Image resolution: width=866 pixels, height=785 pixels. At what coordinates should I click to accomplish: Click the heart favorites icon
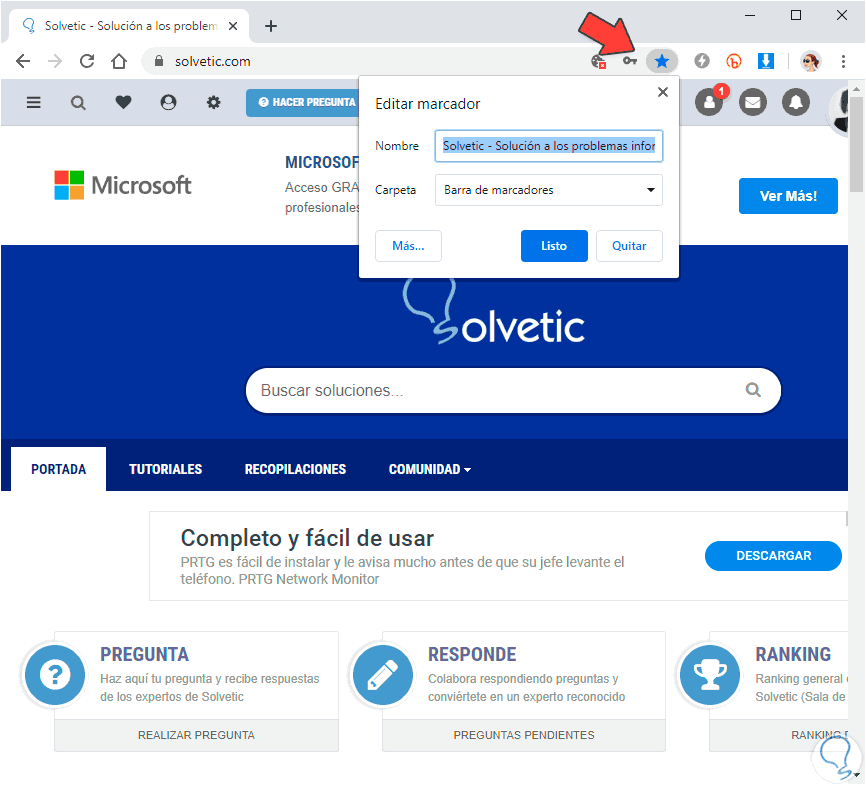pyautogui.click(x=123, y=102)
